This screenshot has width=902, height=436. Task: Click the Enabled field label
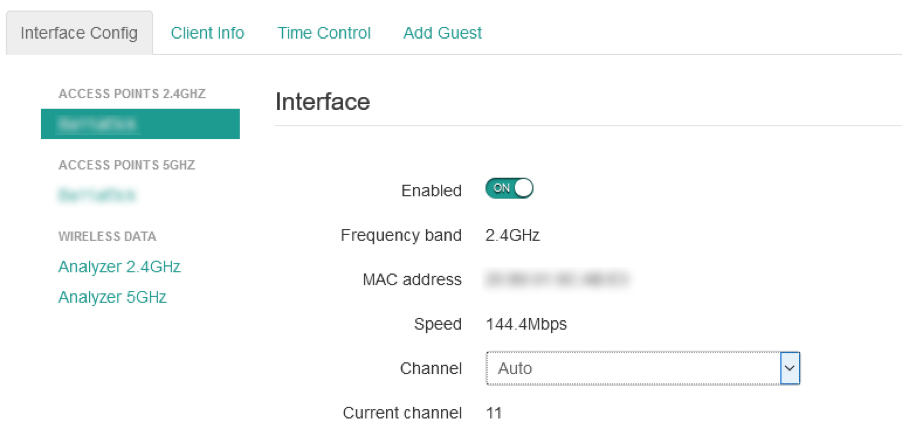click(x=431, y=190)
